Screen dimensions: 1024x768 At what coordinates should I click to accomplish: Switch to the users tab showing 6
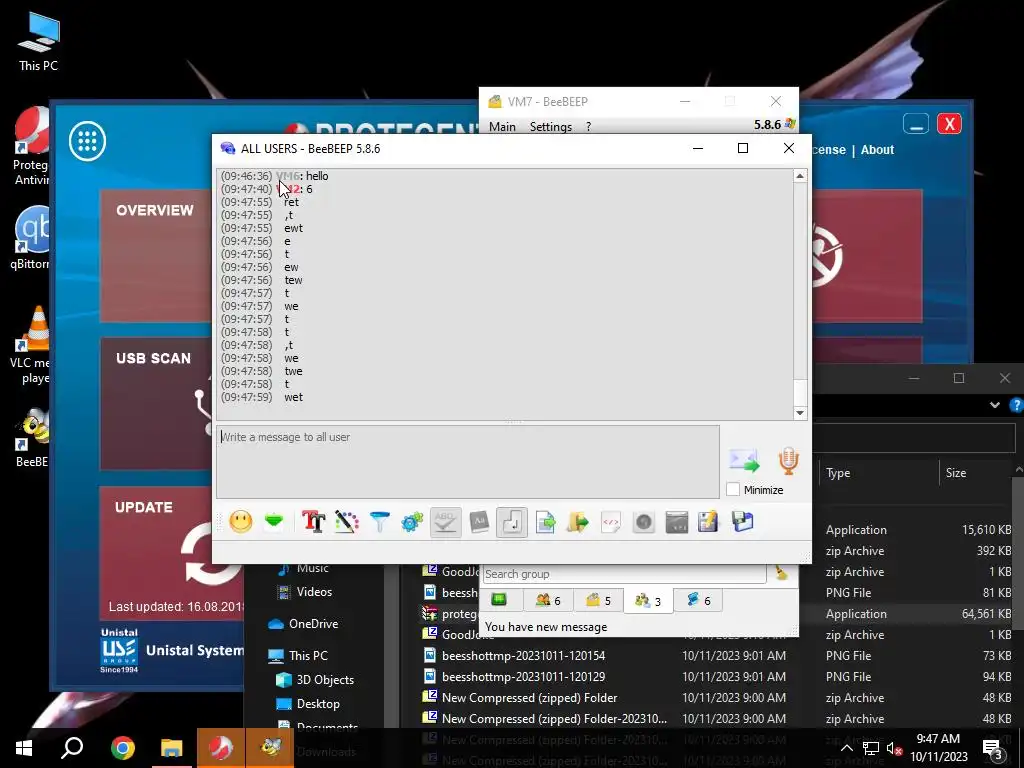coord(549,600)
